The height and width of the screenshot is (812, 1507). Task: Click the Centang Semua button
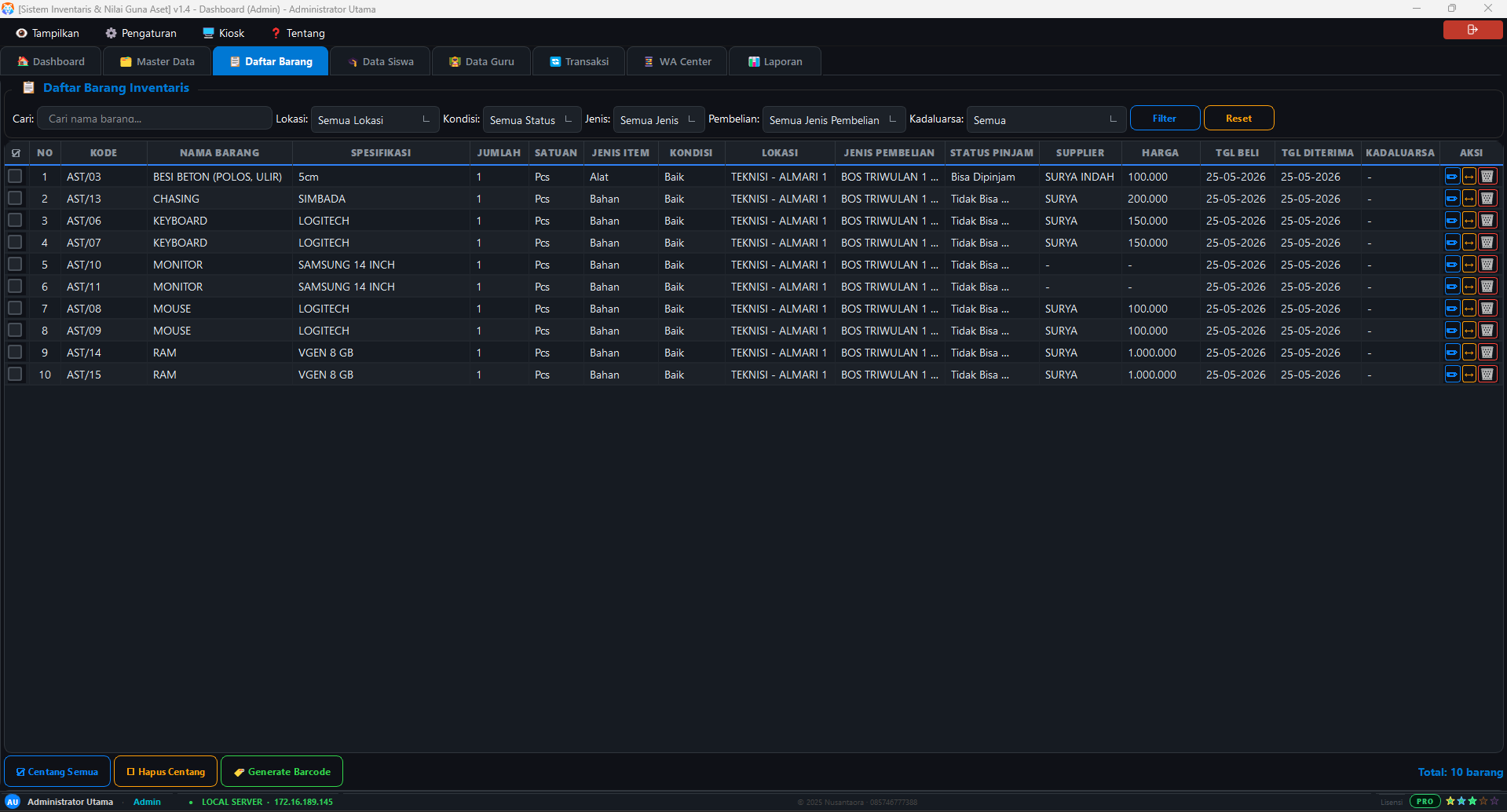57,772
